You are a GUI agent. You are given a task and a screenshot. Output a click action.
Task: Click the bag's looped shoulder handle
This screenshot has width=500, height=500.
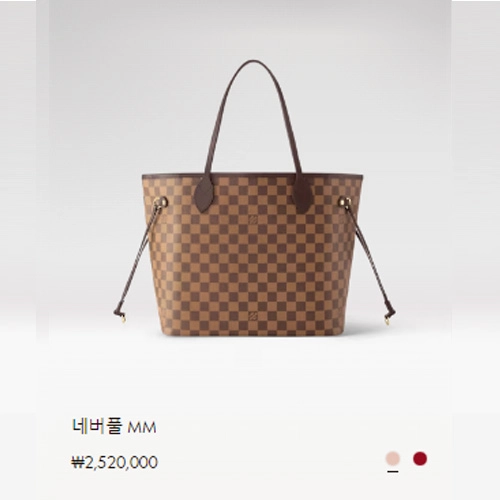[253, 117]
